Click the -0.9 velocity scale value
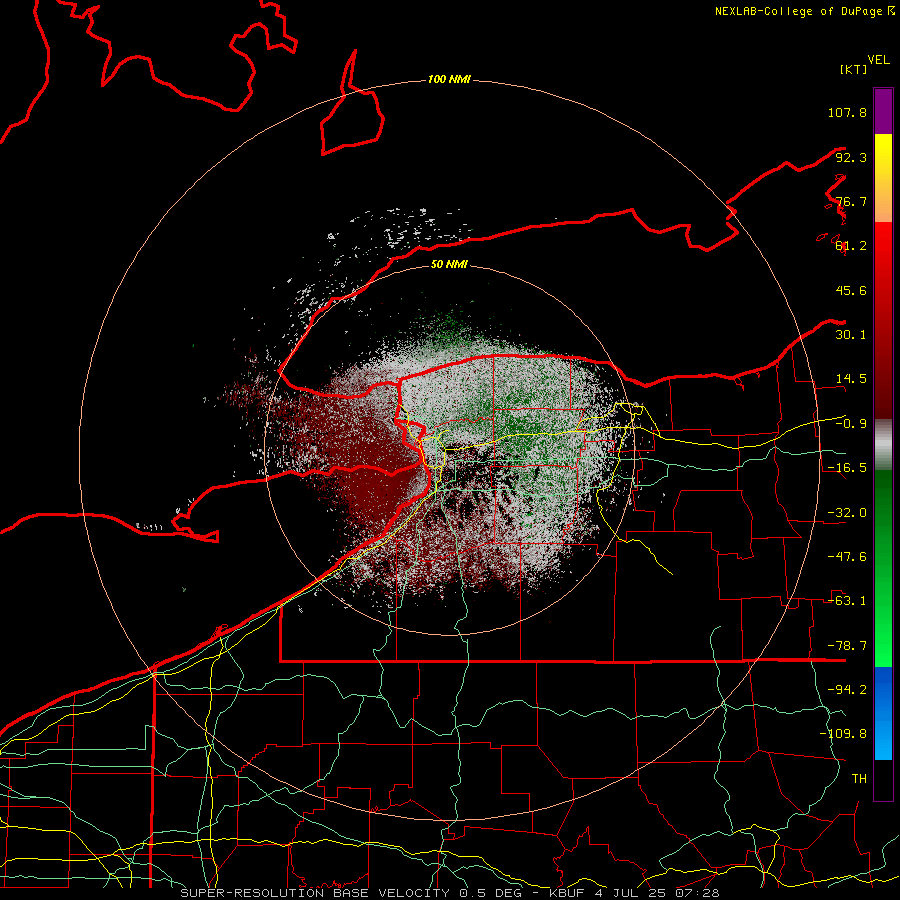The image size is (900, 900). [851, 424]
